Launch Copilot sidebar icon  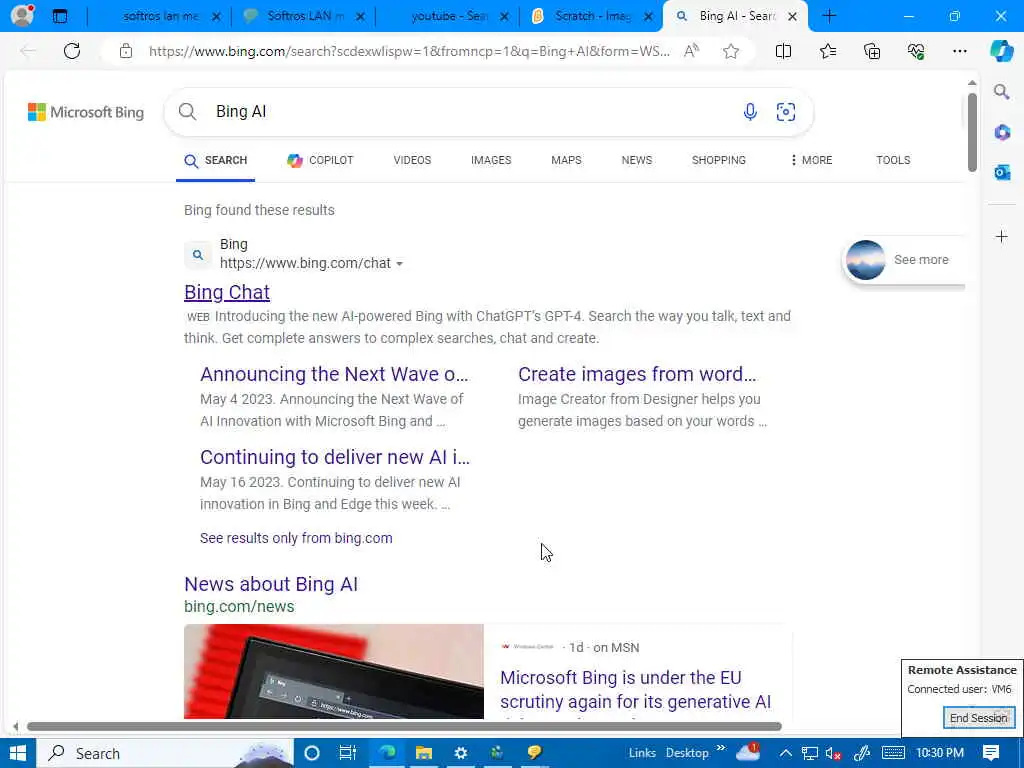pyautogui.click(x=1002, y=51)
